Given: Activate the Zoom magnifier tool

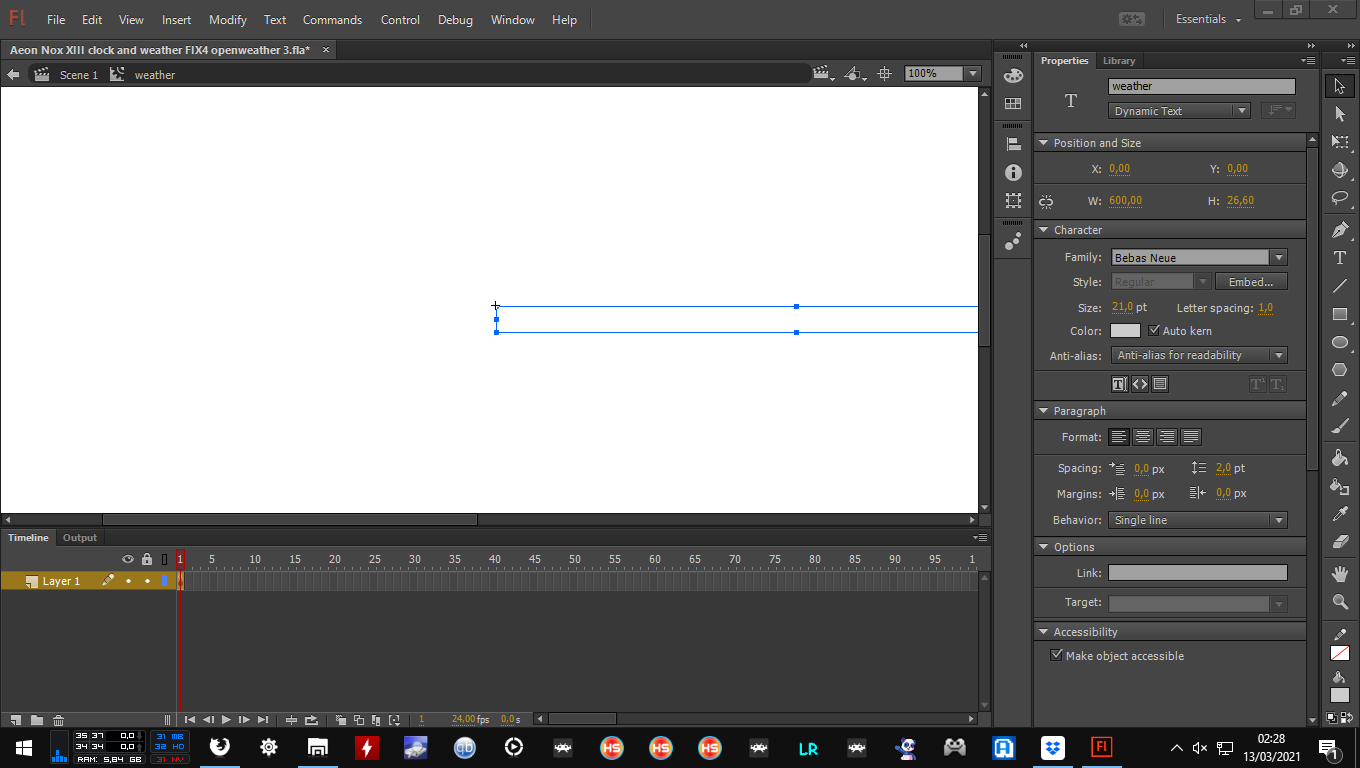Looking at the screenshot, I should pyautogui.click(x=1340, y=602).
